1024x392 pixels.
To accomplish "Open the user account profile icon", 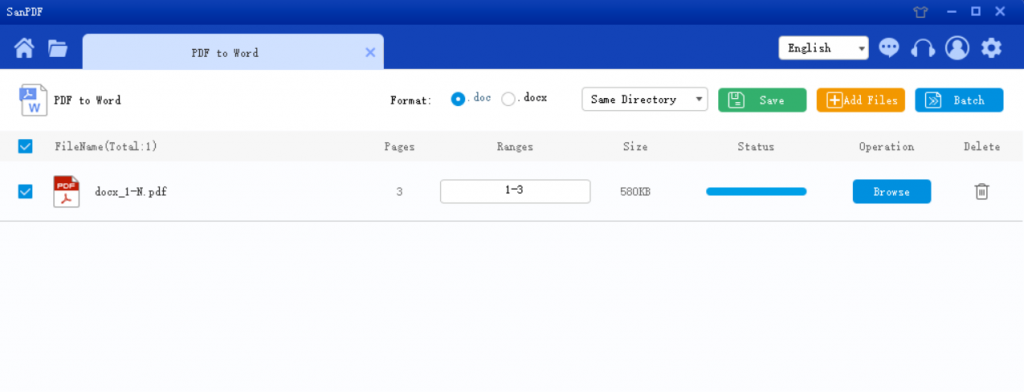I will pos(957,48).
